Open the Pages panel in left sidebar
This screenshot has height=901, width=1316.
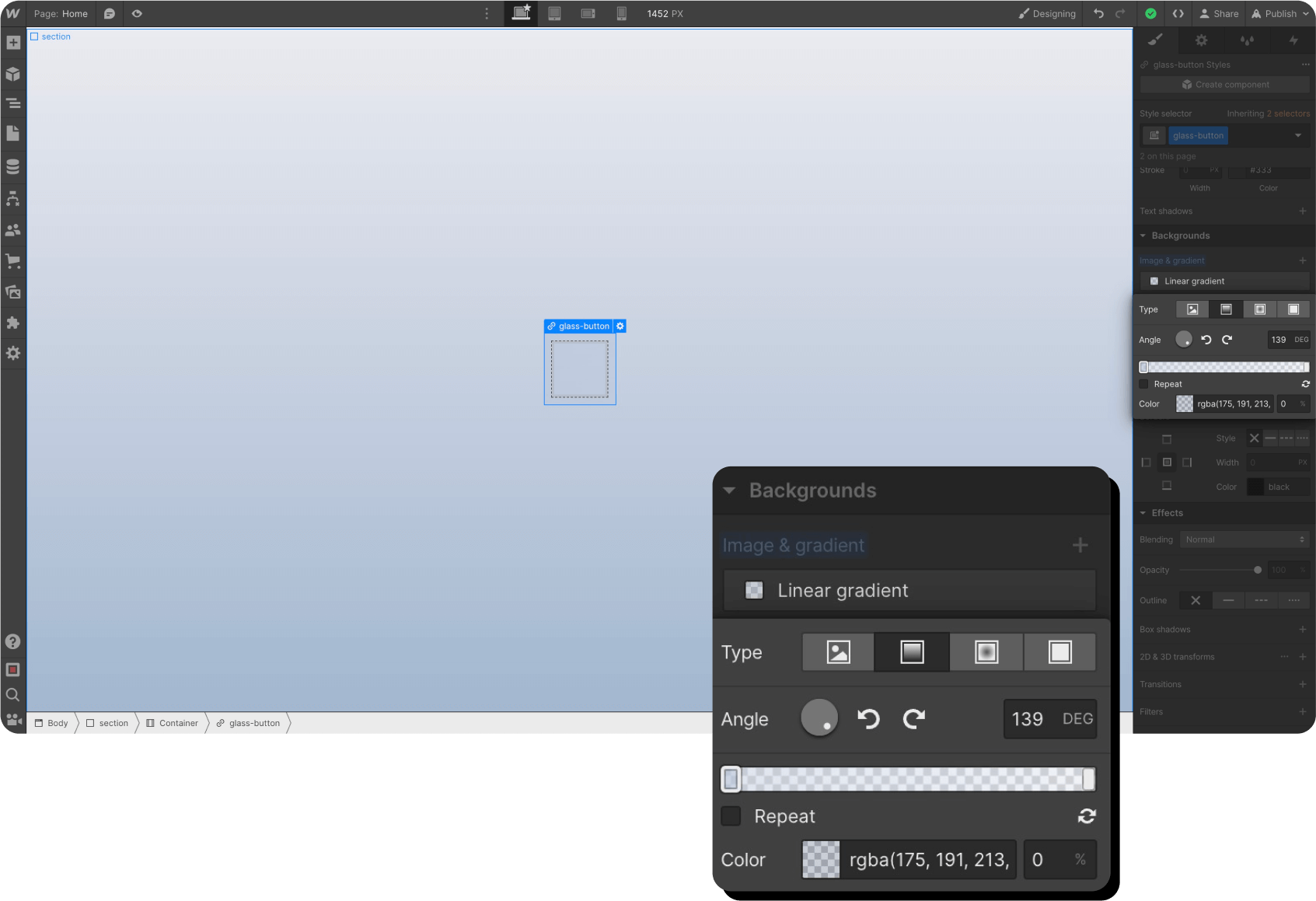13,134
